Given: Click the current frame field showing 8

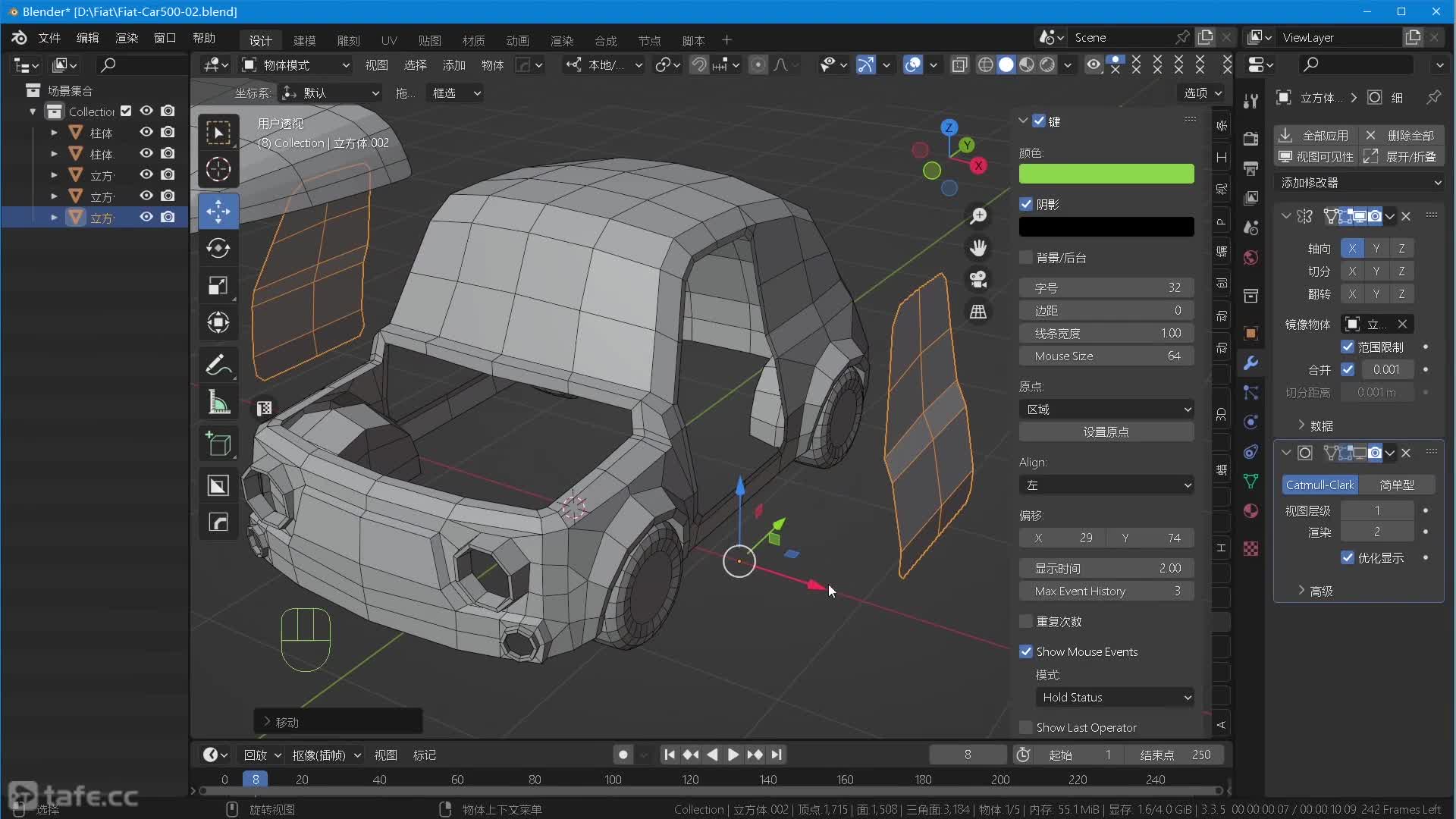Looking at the screenshot, I should 968,755.
